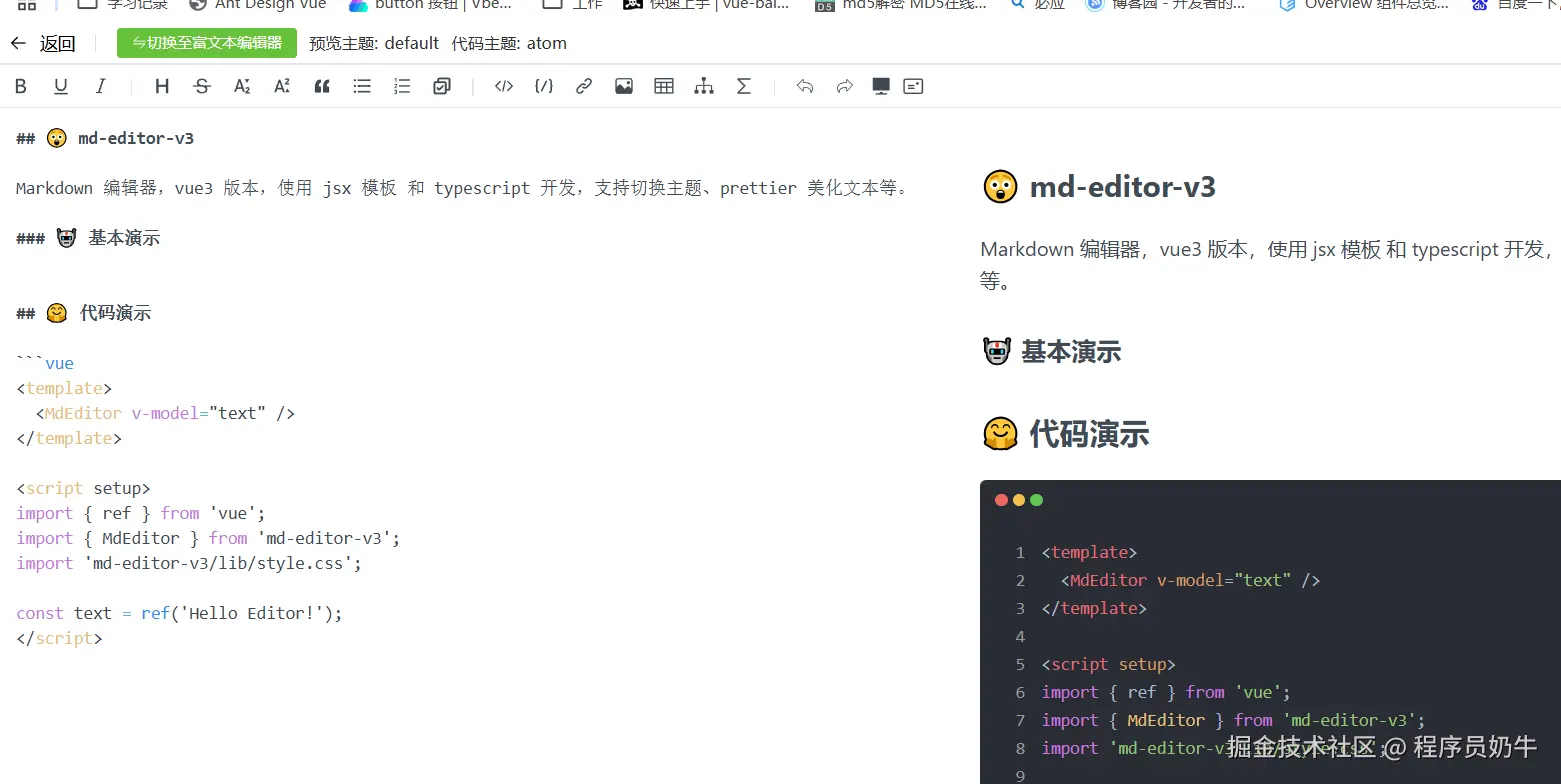
Task: Click the 切换至富文本编辑器 green button
Action: 206,43
